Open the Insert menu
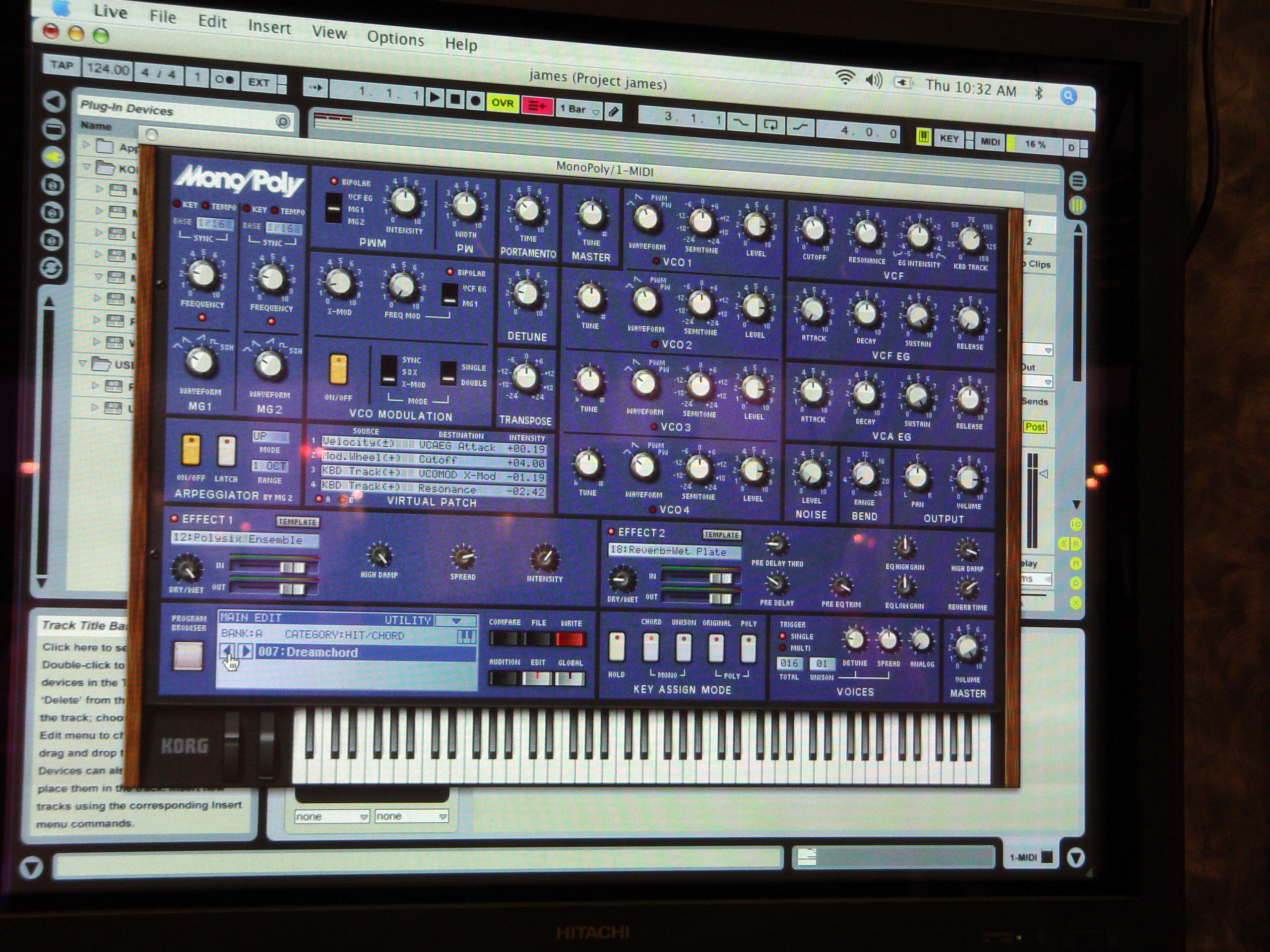The image size is (1270, 952). pyautogui.click(x=269, y=27)
